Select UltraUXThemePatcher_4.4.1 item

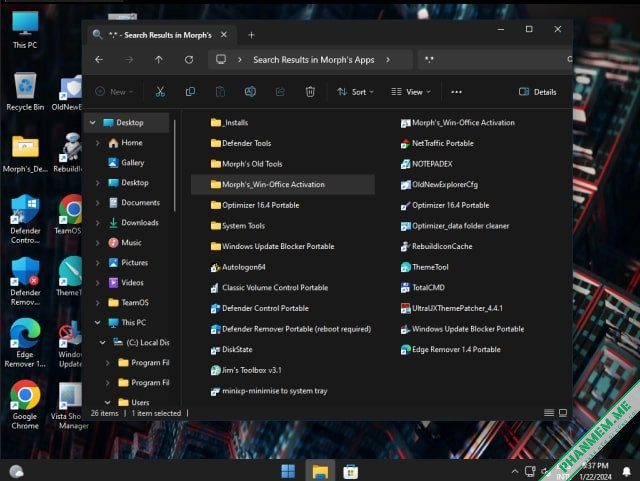pos(451,308)
